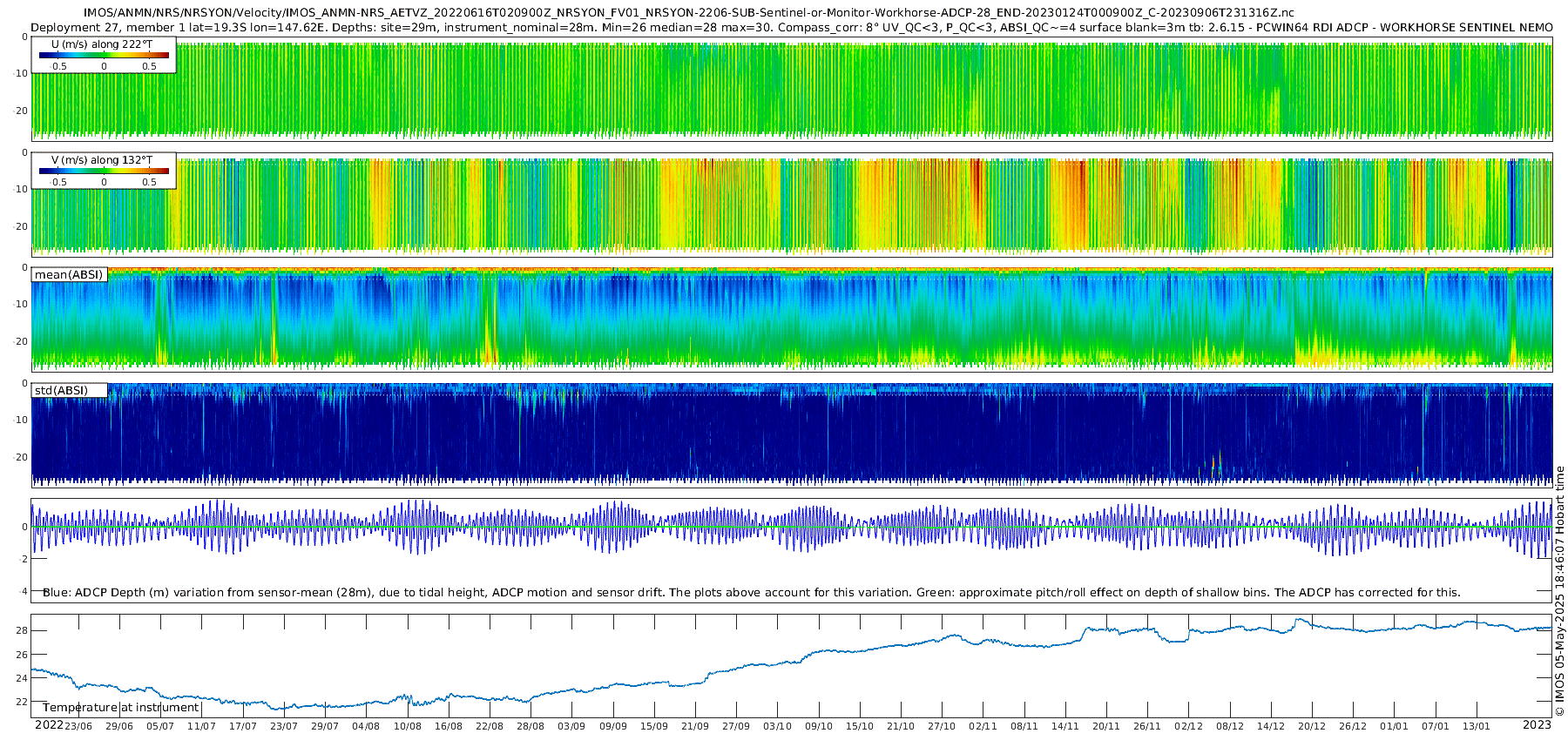Click the IMOS copyright timestamp text
Screen dimensions: 1568x740
point(1559,592)
